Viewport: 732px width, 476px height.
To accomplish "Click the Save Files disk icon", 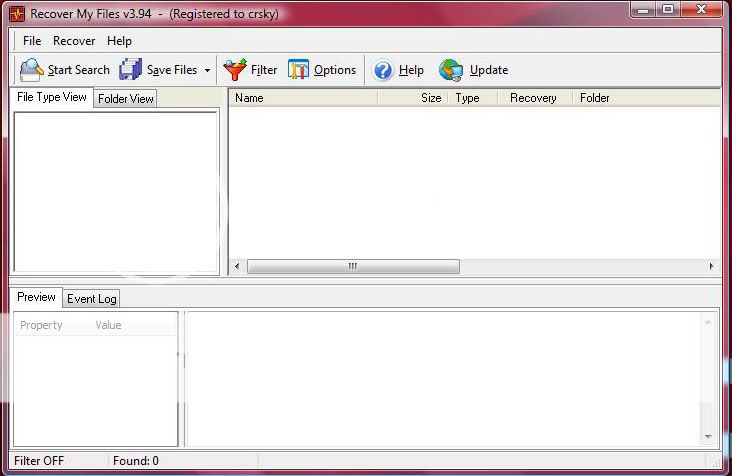I will pyautogui.click(x=130, y=70).
